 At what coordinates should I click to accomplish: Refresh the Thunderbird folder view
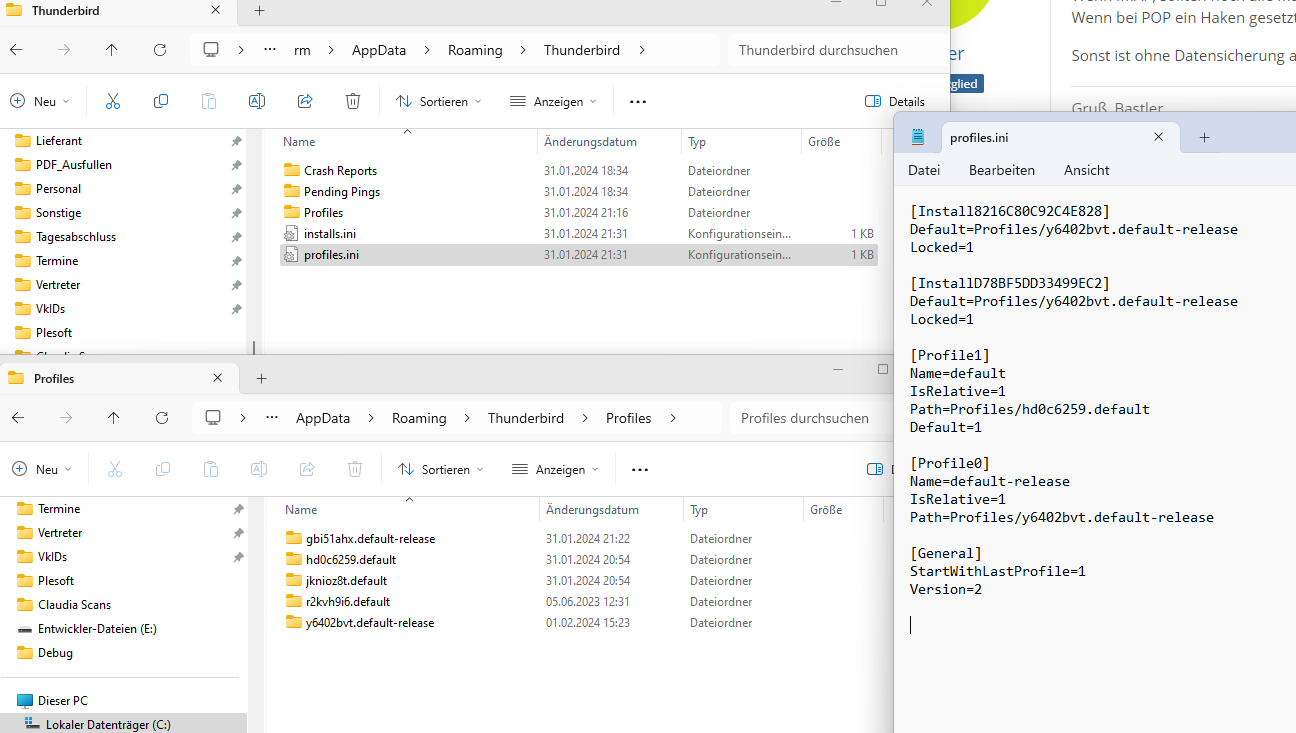160,50
